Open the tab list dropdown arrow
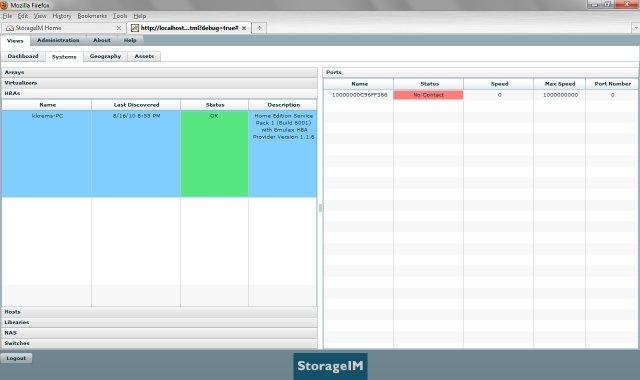 (x=636, y=28)
